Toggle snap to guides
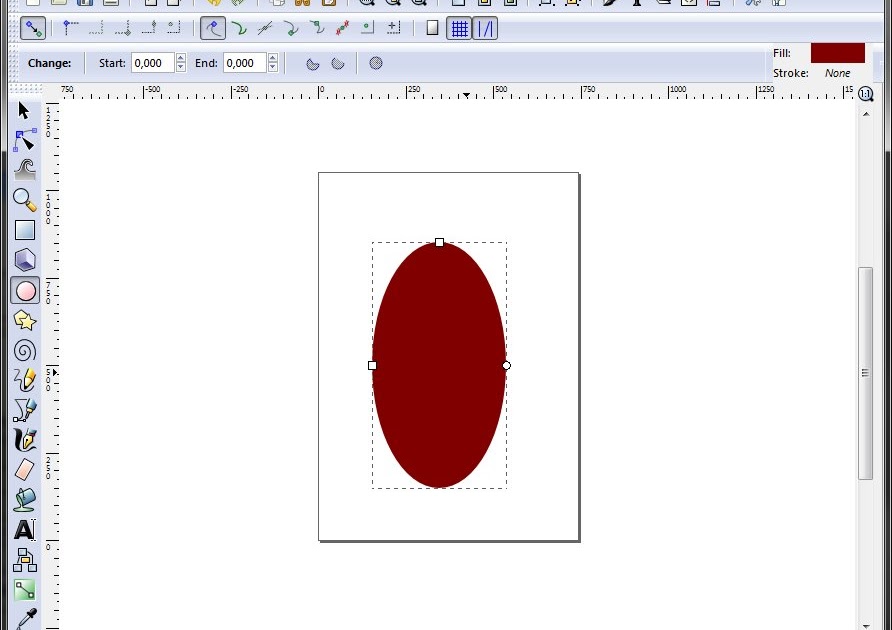 click(485, 28)
